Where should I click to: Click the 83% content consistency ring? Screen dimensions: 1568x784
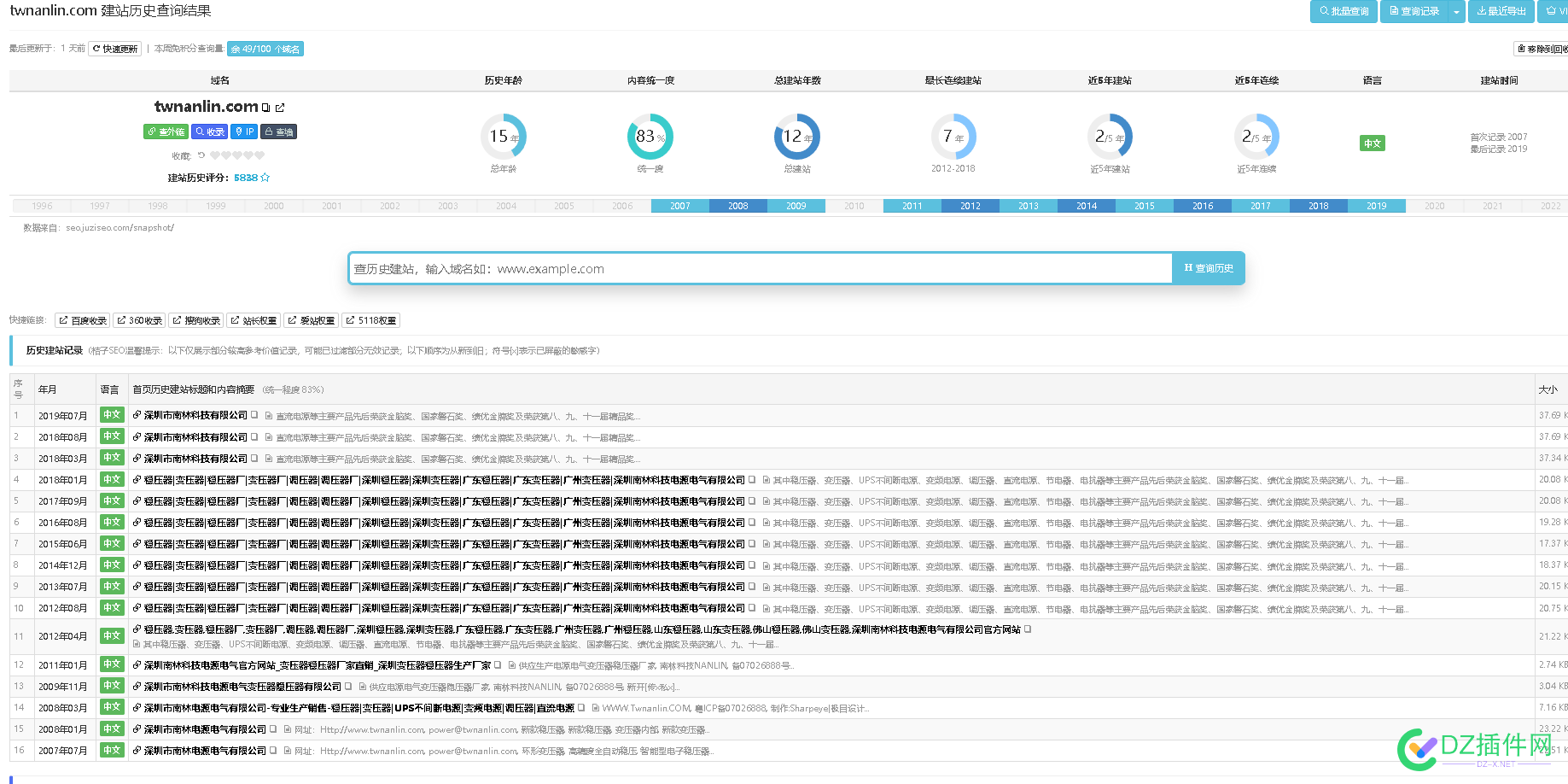point(650,137)
